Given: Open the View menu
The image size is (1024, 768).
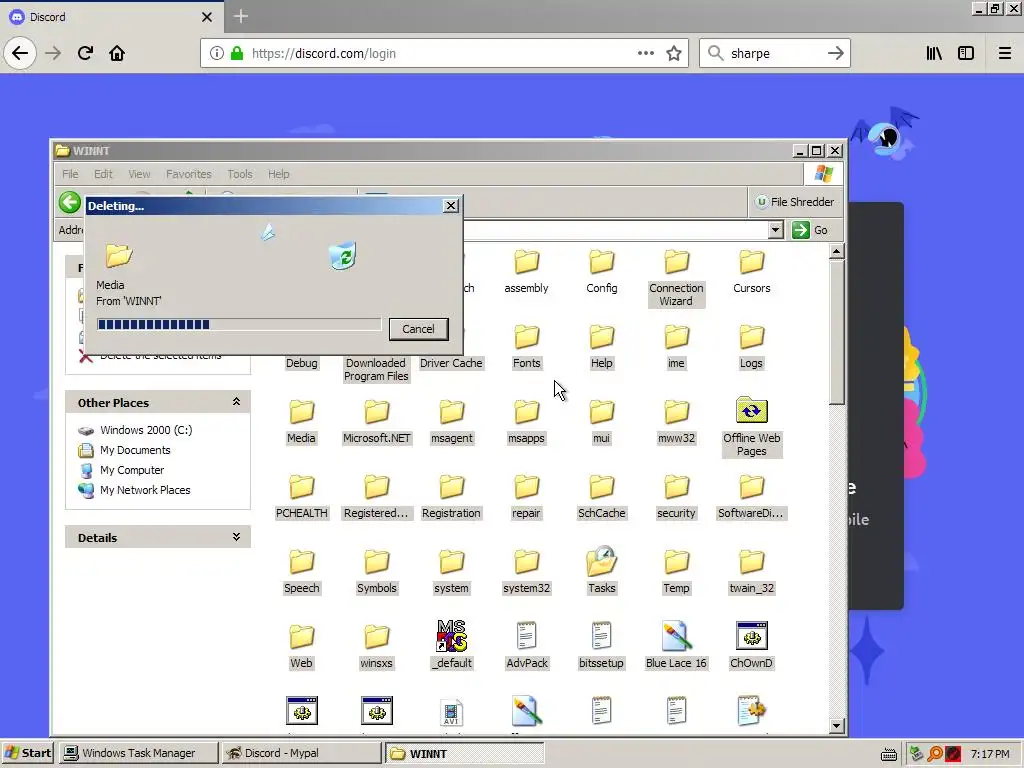Looking at the screenshot, I should (x=139, y=174).
